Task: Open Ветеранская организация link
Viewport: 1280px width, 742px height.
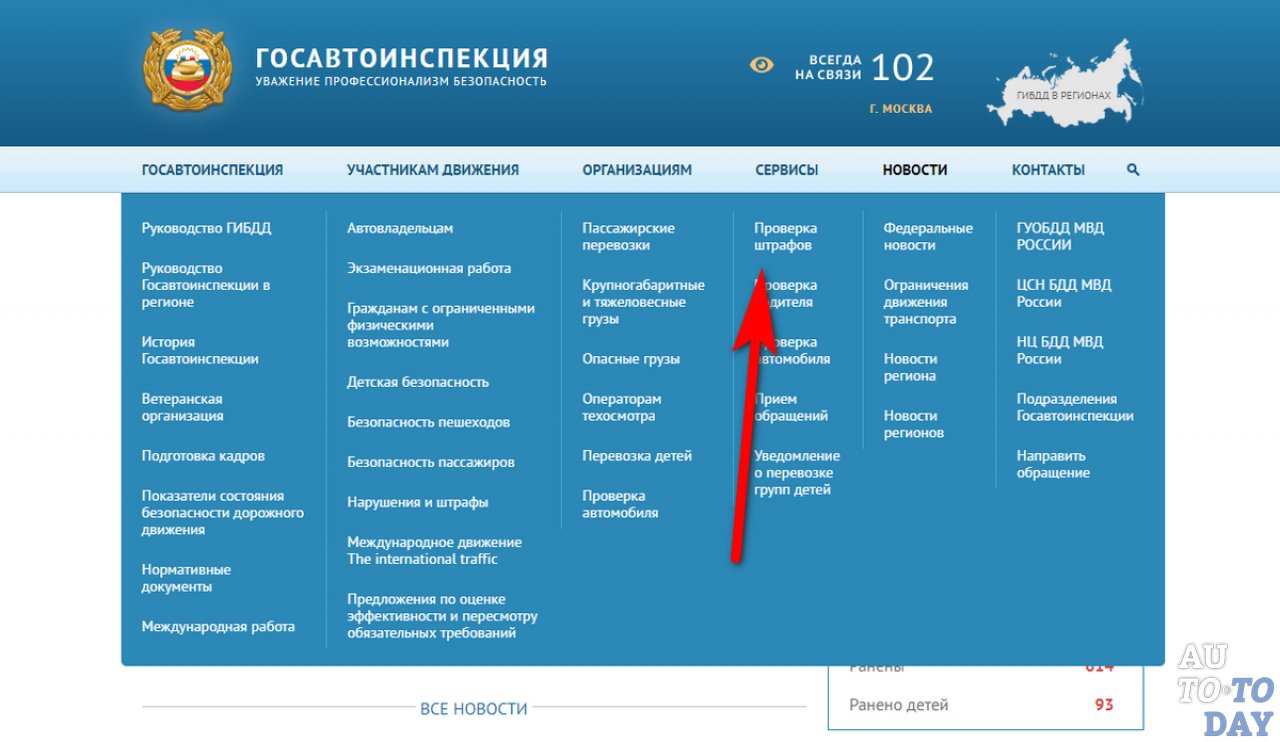Action: tap(183, 407)
